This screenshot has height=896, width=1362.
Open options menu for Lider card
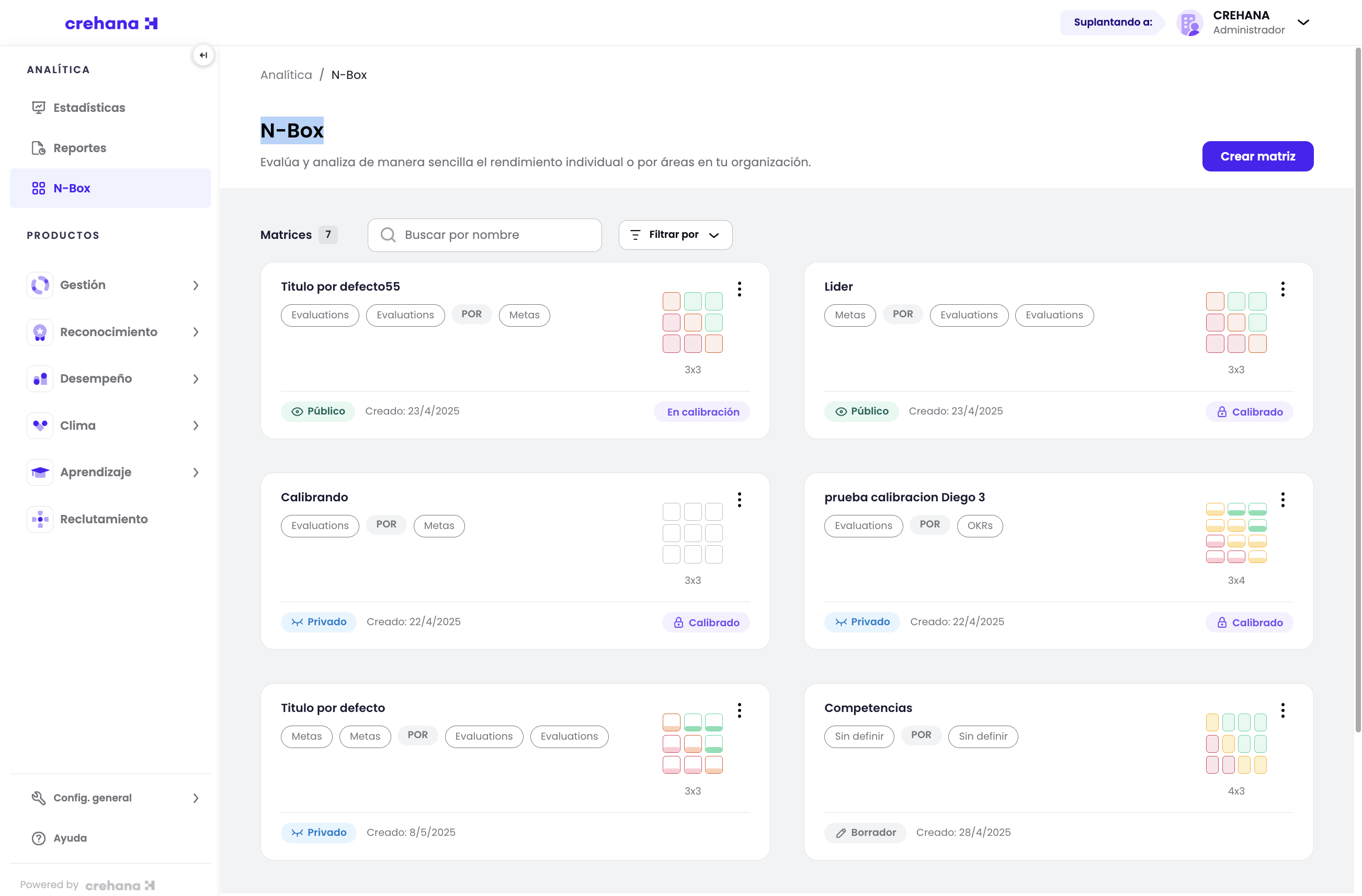[x=1282, y=289]
